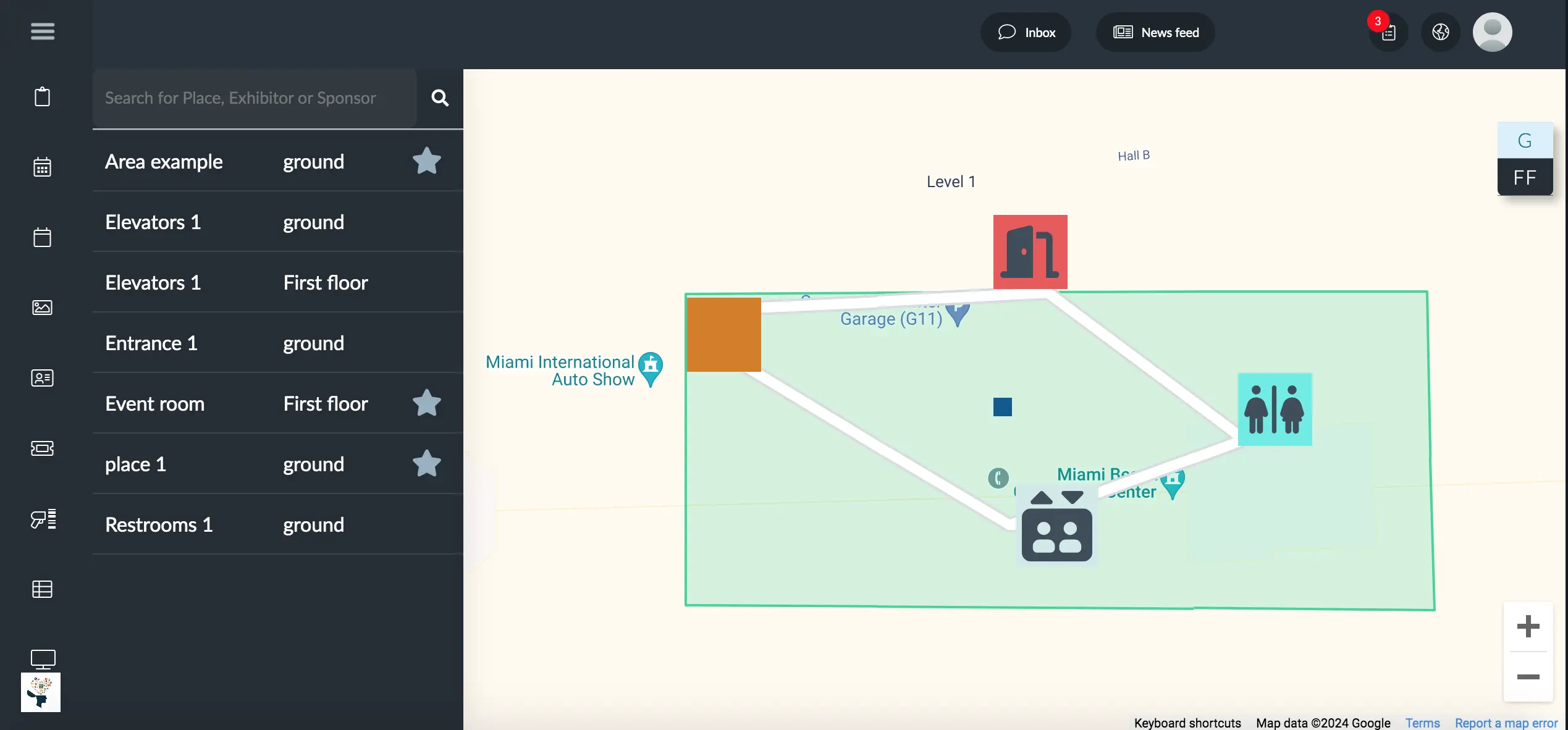Expand the G floor level selector

click(x=1524, y=141)
